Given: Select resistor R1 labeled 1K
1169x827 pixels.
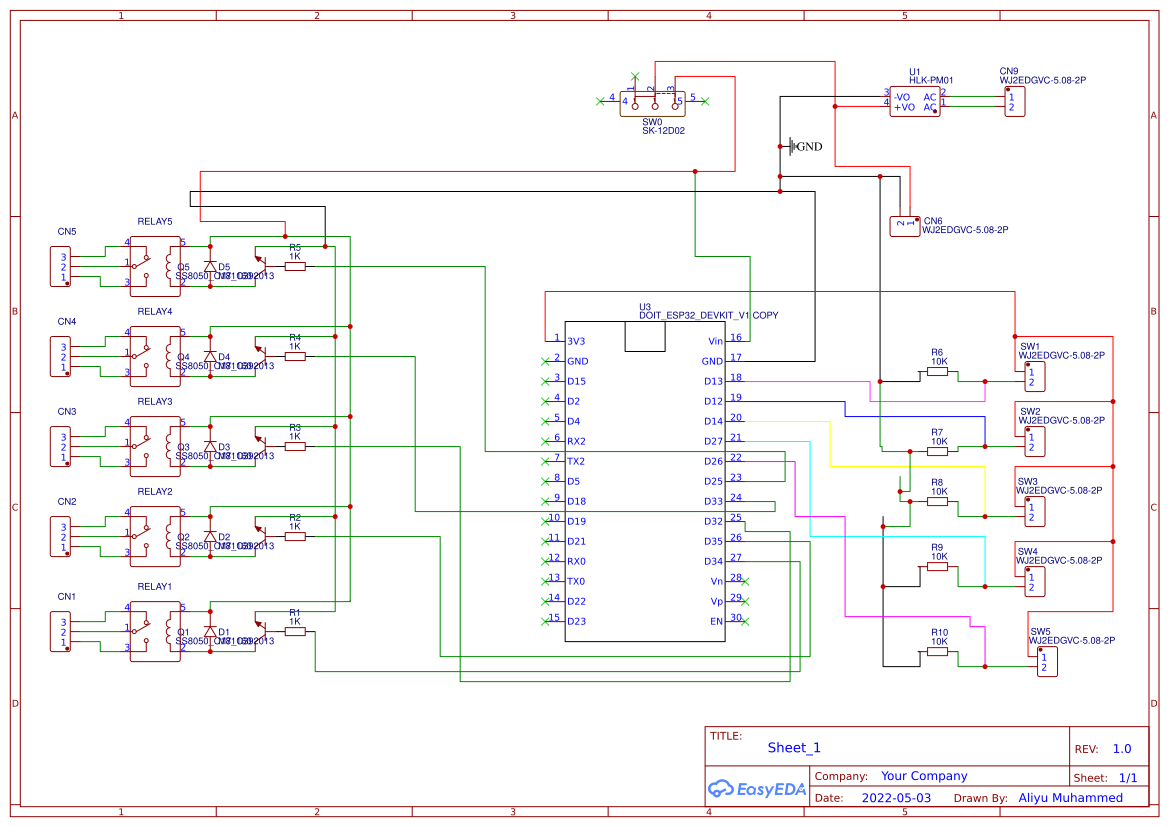Looking at the screenshot, I should [295, 629].
